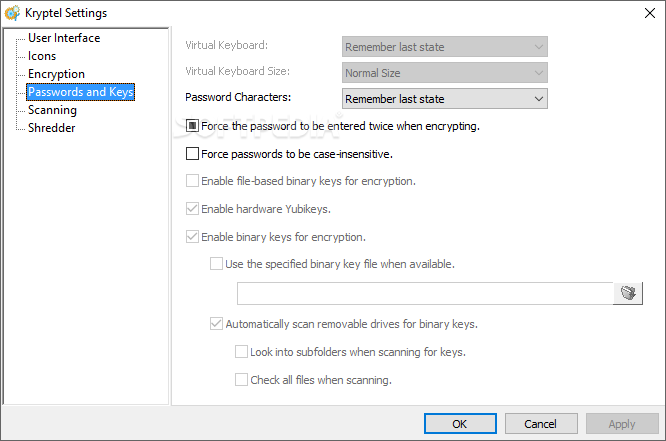Image resolution: width=666 pixels, height=441 pixels.
Task: Close the Kryptel Settings window
Action: click(x=649, y=13)
